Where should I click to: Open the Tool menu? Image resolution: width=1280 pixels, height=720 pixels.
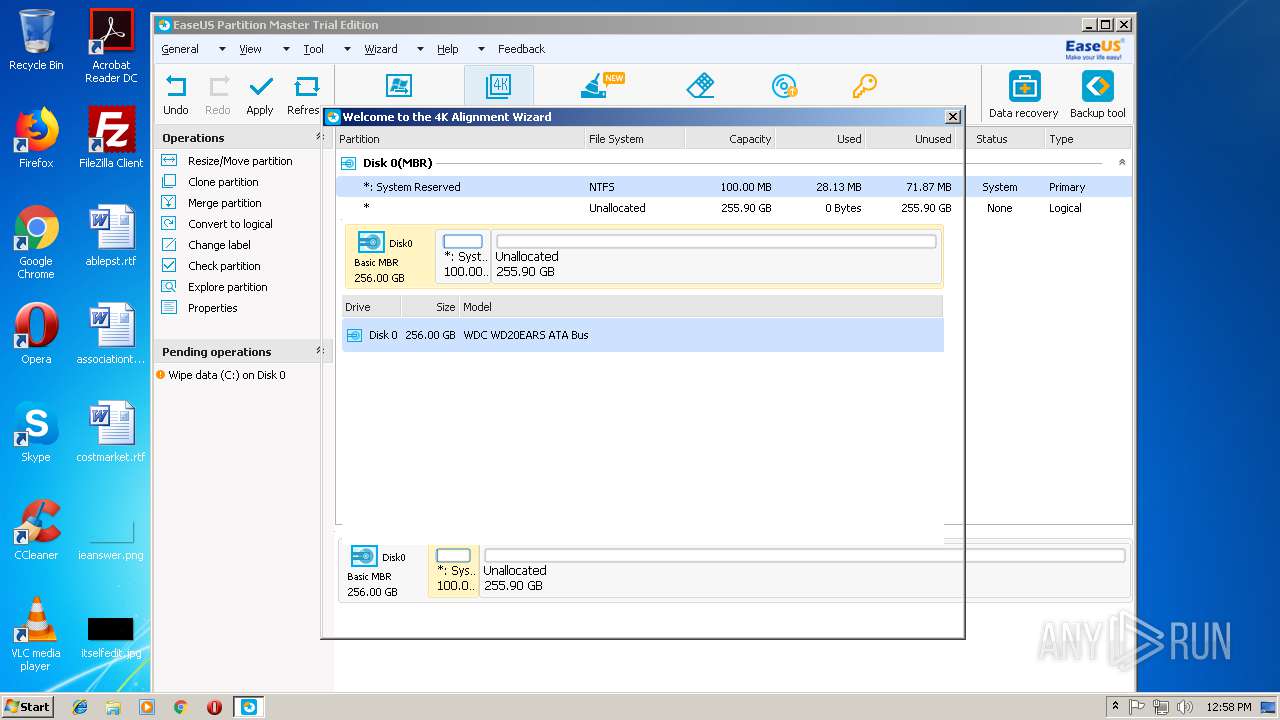point(314,49)
